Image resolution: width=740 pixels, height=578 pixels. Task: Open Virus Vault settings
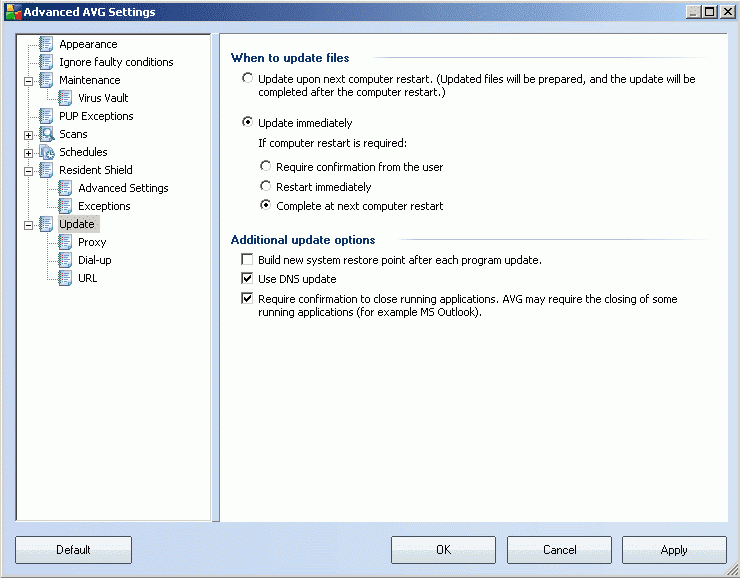coord(103,98)
